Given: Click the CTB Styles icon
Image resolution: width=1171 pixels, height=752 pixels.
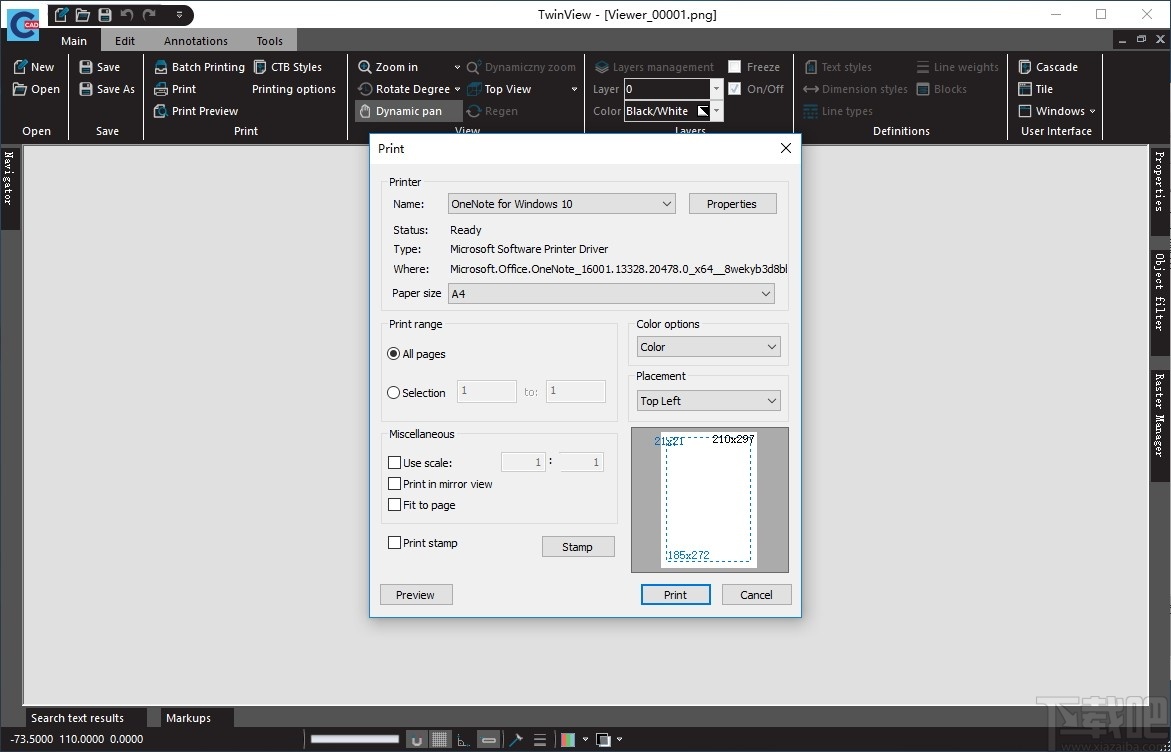Looking at the screenshot, I should tap(260, 67).
